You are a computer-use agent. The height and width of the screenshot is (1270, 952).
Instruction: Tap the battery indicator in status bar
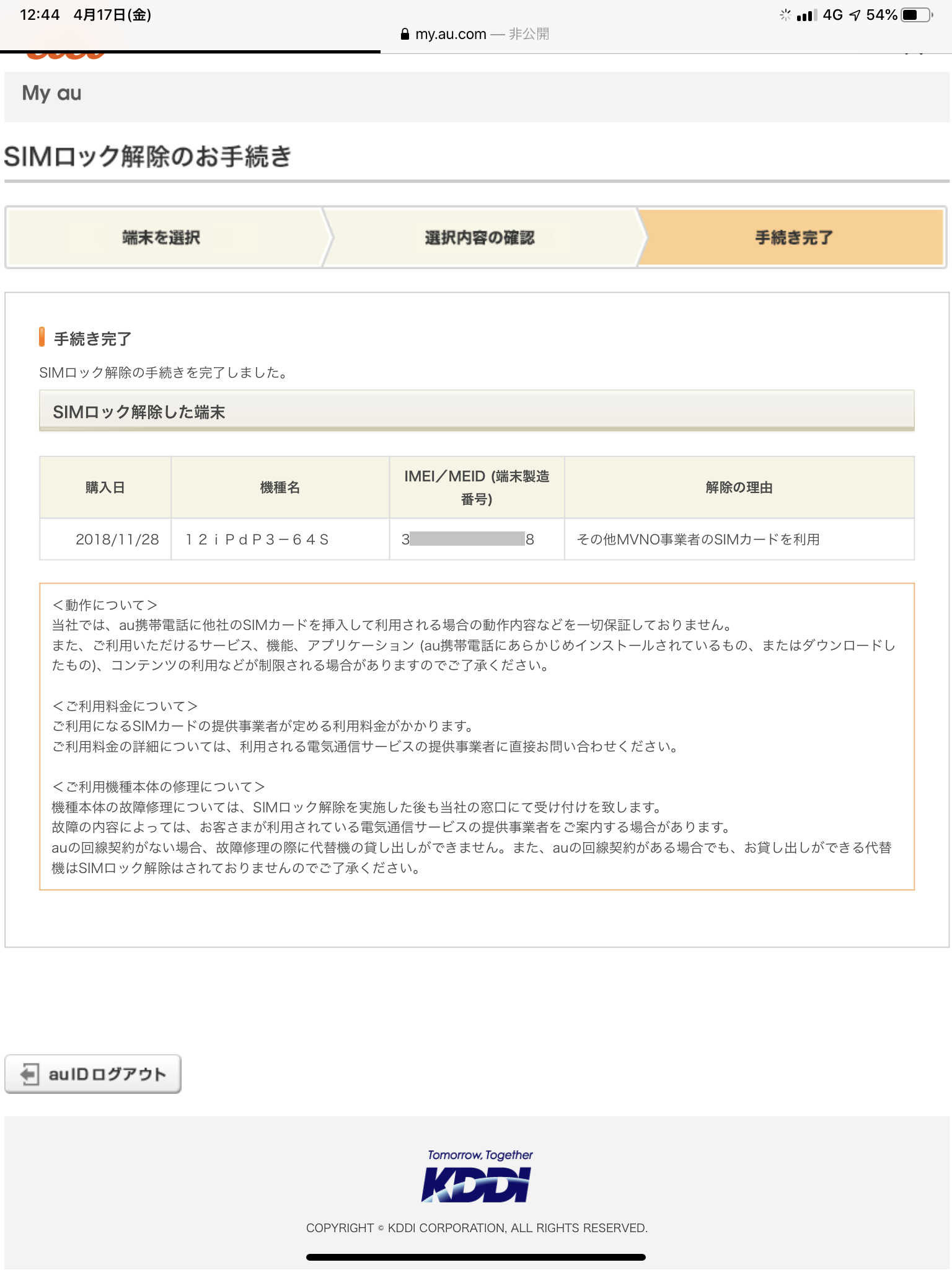[917, 15]
